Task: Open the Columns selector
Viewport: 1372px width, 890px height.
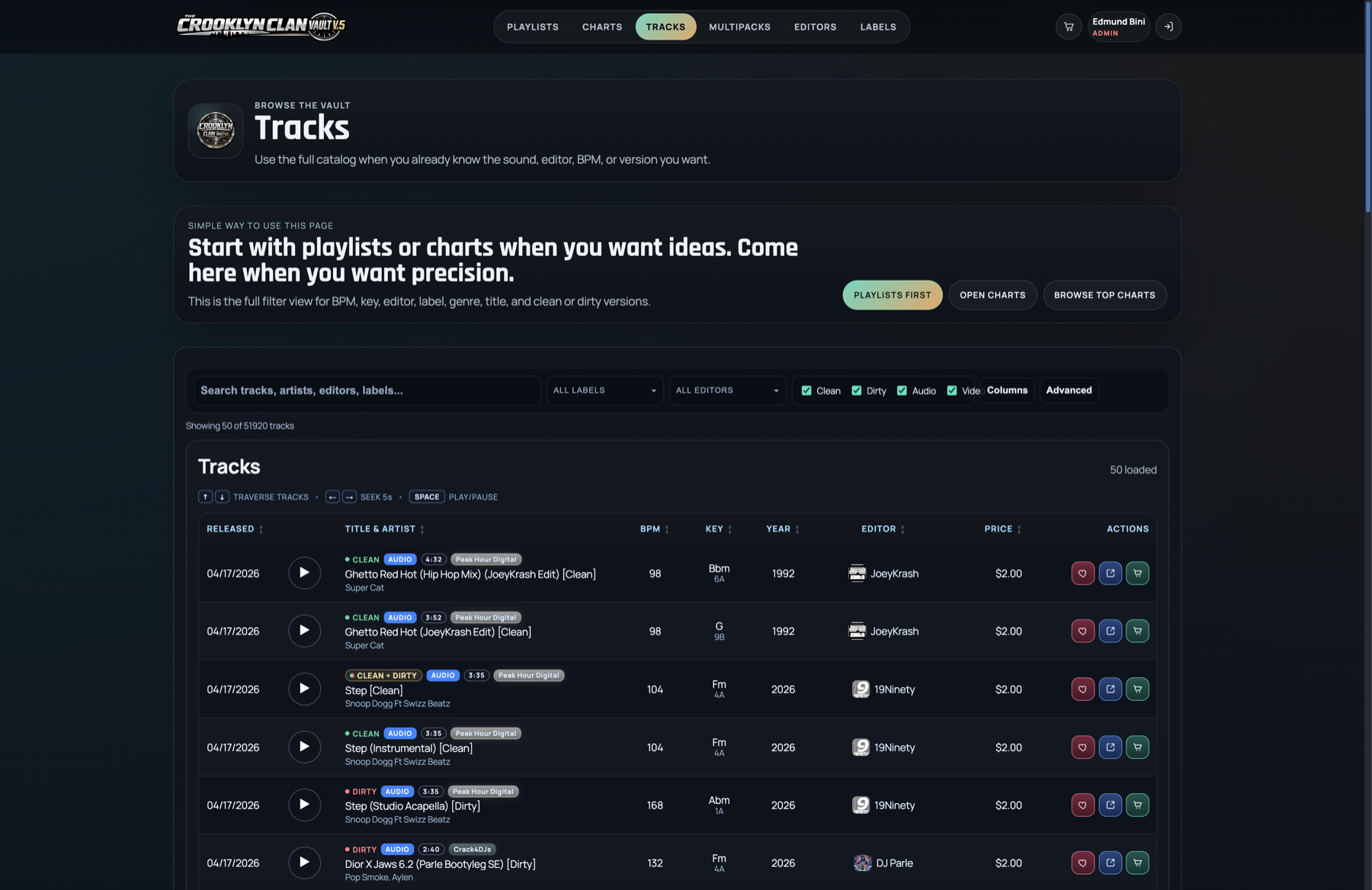Action: [1006, 390]
